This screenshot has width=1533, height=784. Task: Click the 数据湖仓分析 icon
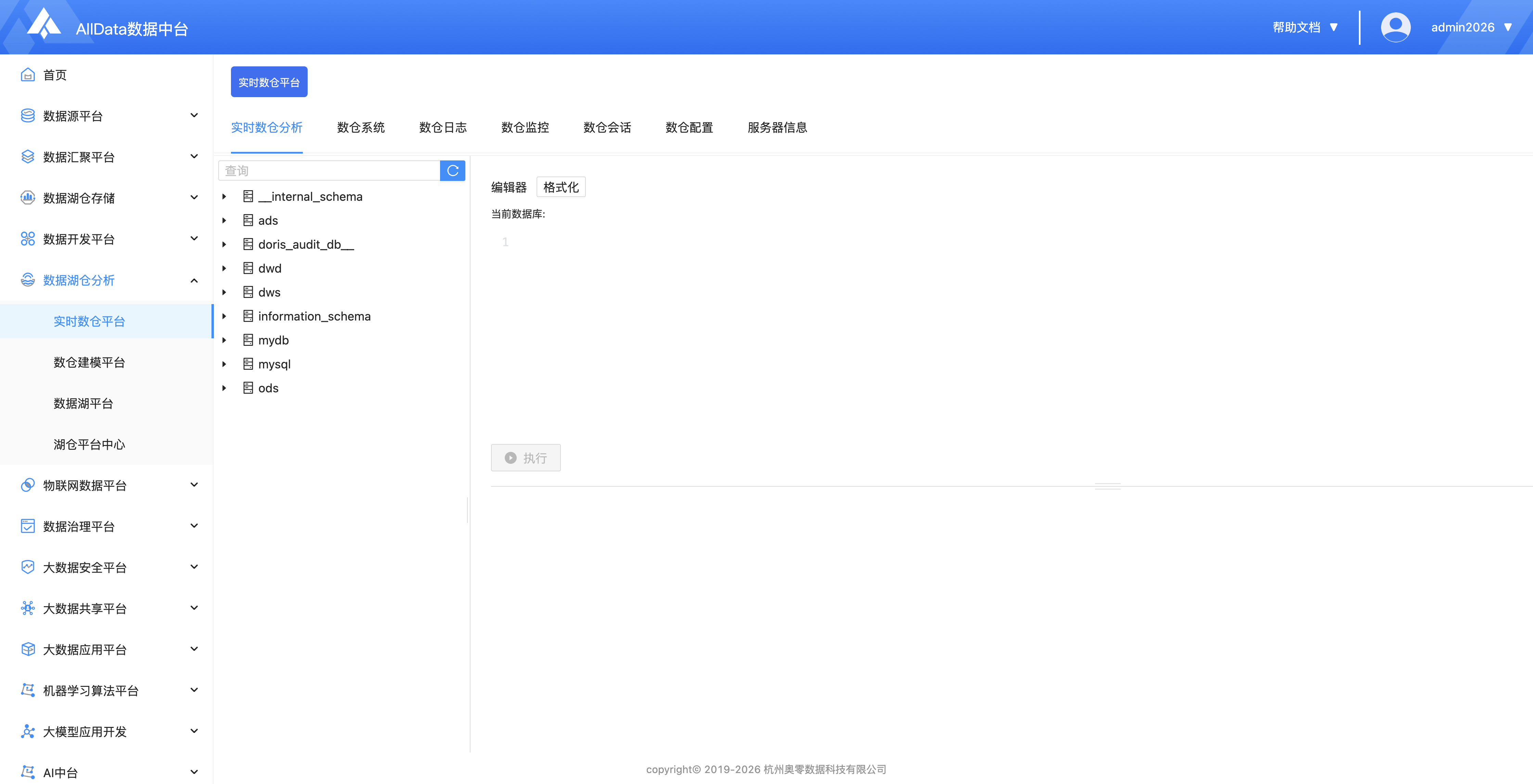(x=27, y=279)
